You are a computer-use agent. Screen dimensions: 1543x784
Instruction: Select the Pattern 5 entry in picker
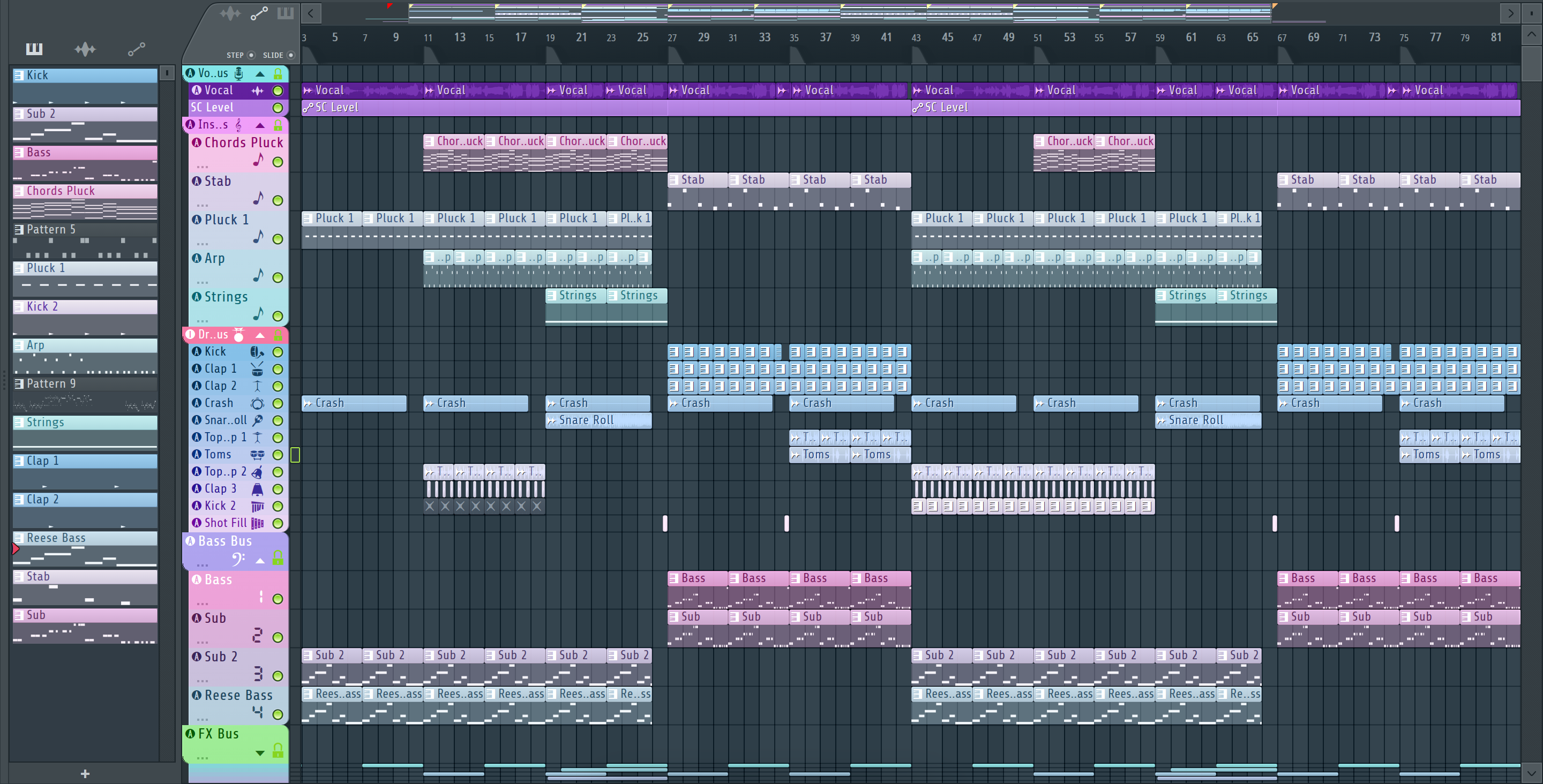coord(85,240)
